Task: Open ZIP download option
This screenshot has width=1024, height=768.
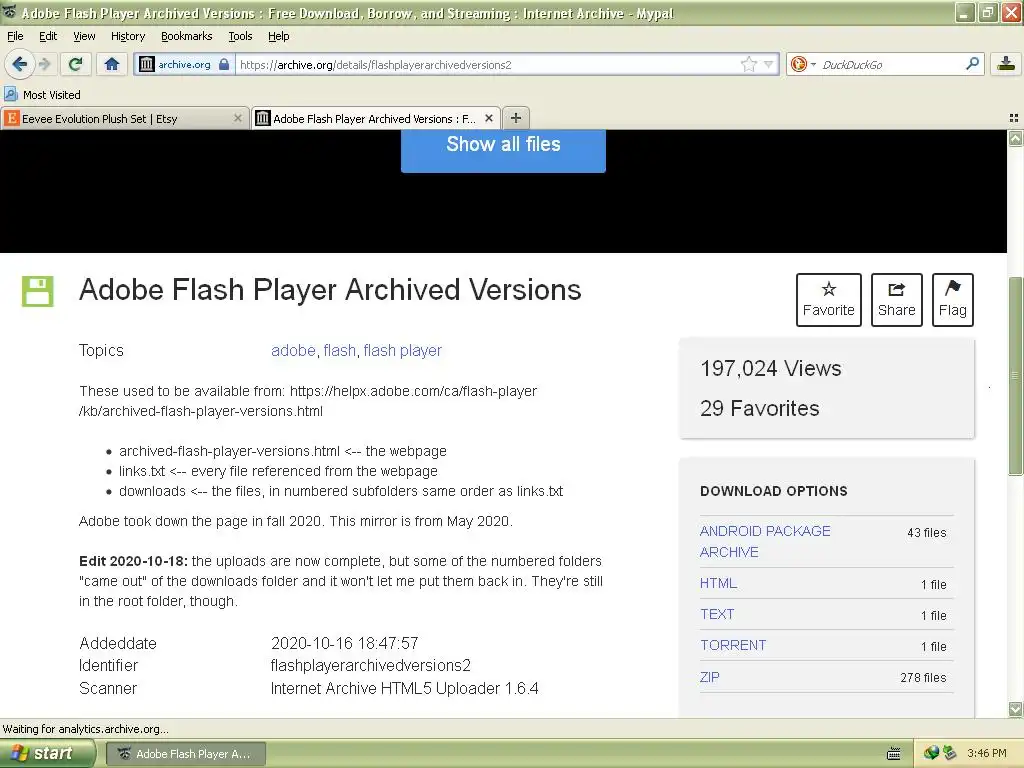Action: click(x=709, y=677)
